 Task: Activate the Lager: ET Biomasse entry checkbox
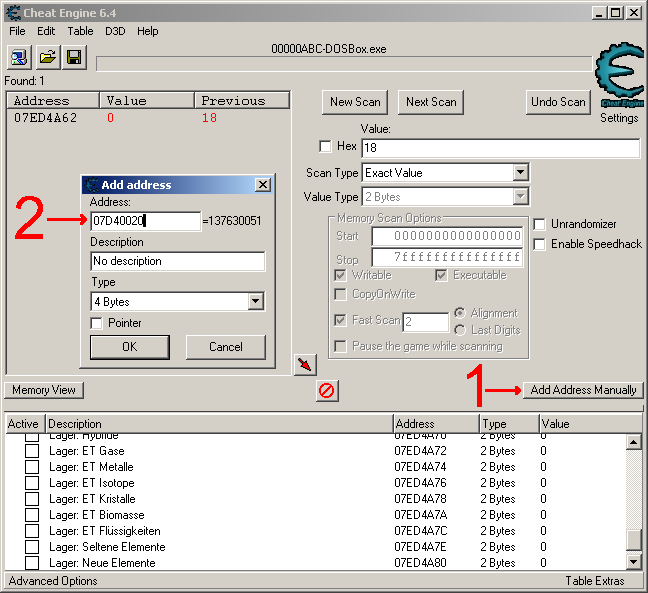(x=32, y=515)
